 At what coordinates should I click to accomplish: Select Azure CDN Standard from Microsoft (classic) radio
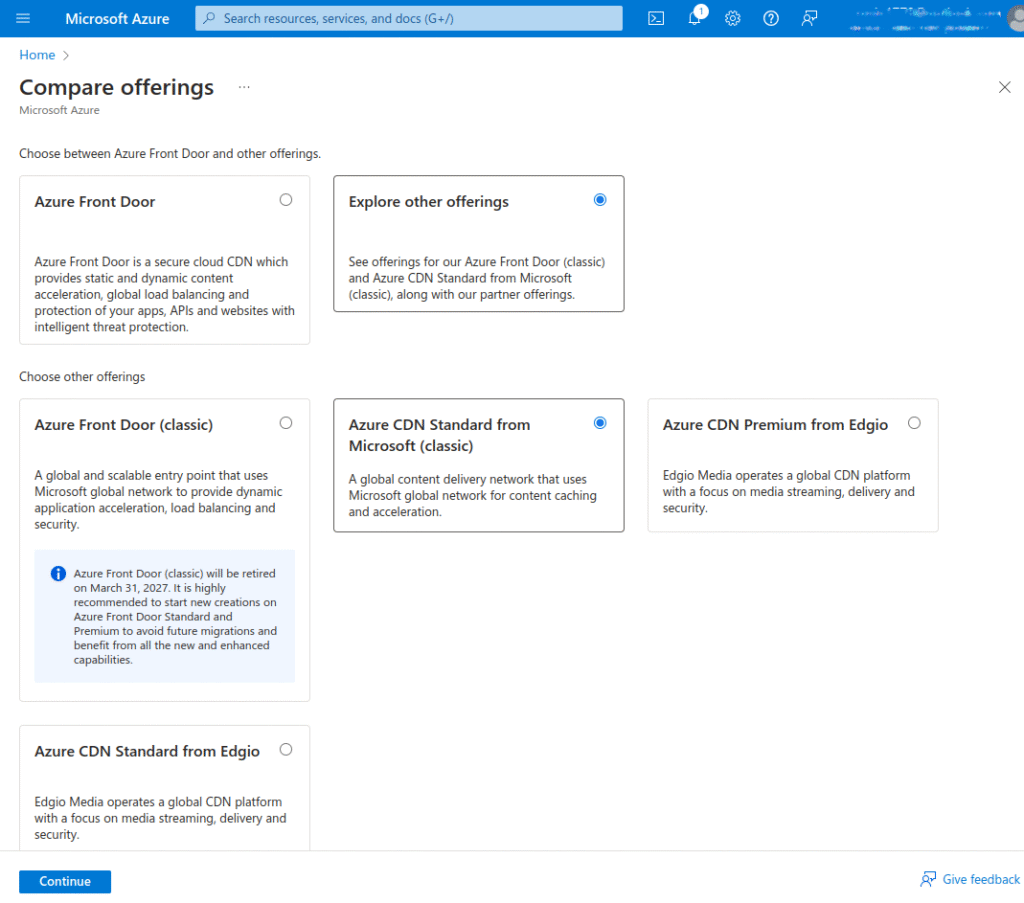click(600, 423)
